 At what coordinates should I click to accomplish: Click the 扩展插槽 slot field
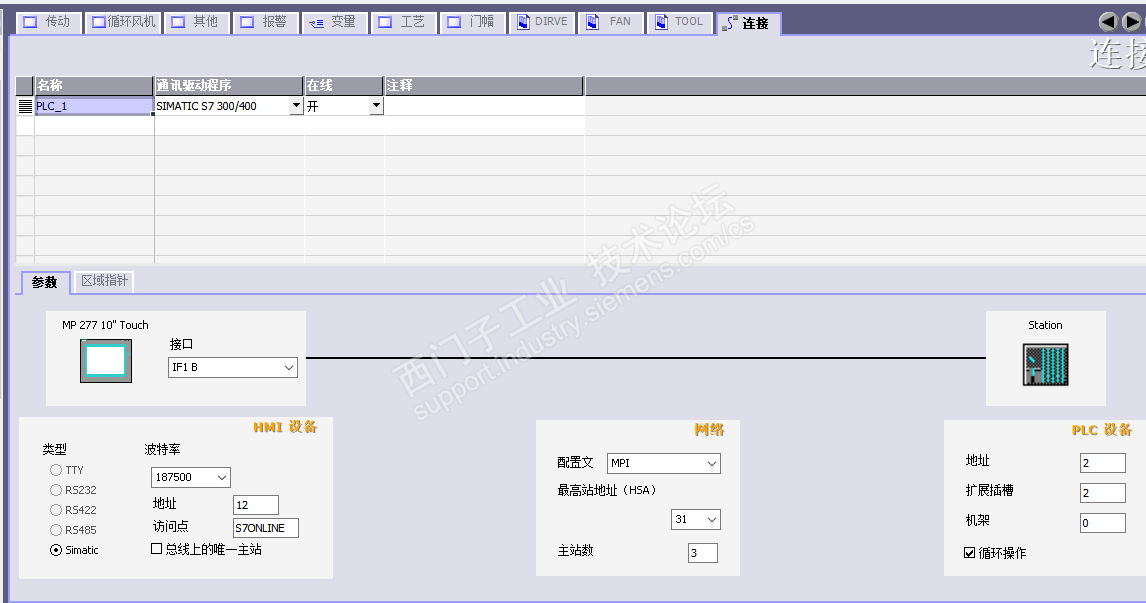[1103, 493]
